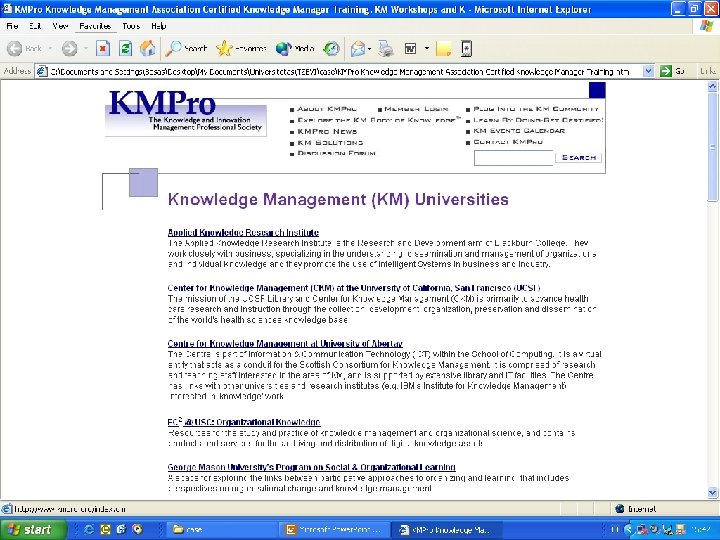Viewport: 720px width, 540px height.
Task: Switch to the case folder taskbar button
Action: [221, 529]
